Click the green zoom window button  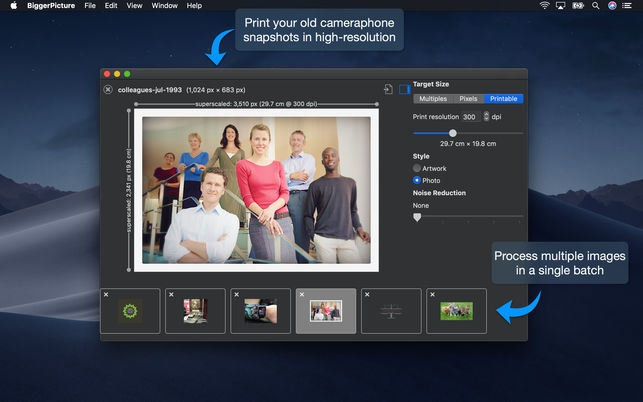point(127,74)
